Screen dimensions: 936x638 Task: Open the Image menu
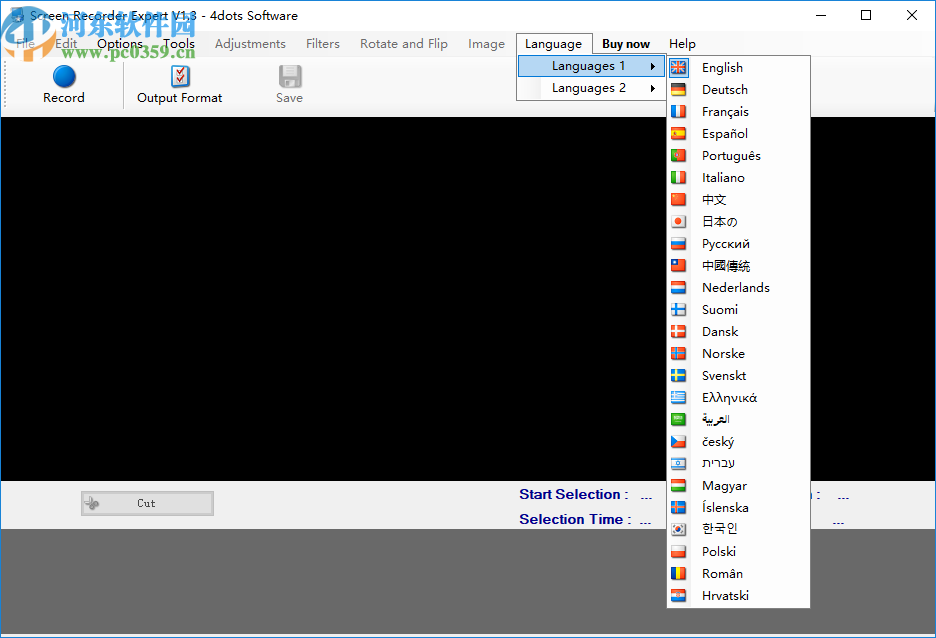pyautogui.click(x=487, y=44)
